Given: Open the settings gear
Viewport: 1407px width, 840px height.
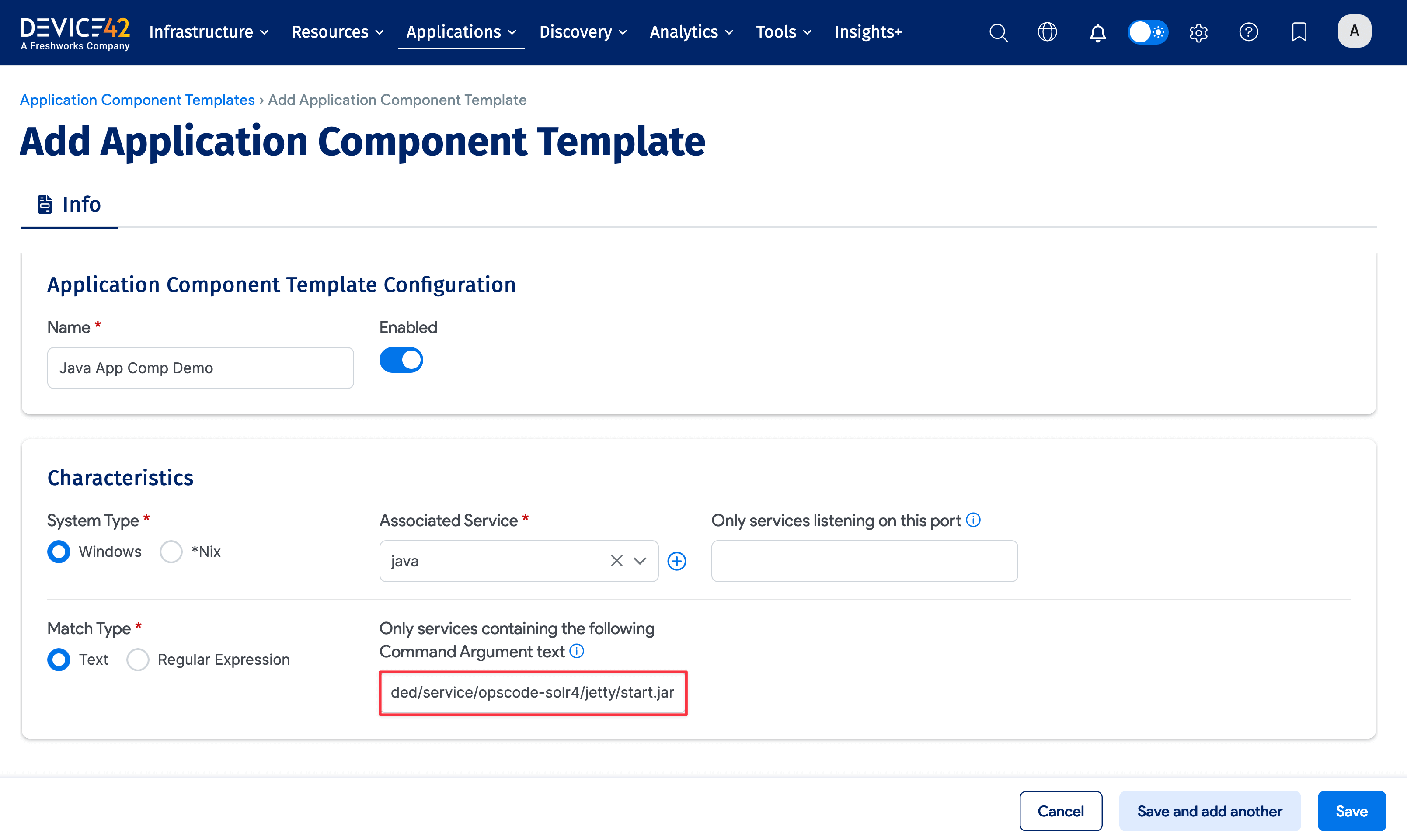Looking at the screenshot, I should click(x=1198, y=32).
